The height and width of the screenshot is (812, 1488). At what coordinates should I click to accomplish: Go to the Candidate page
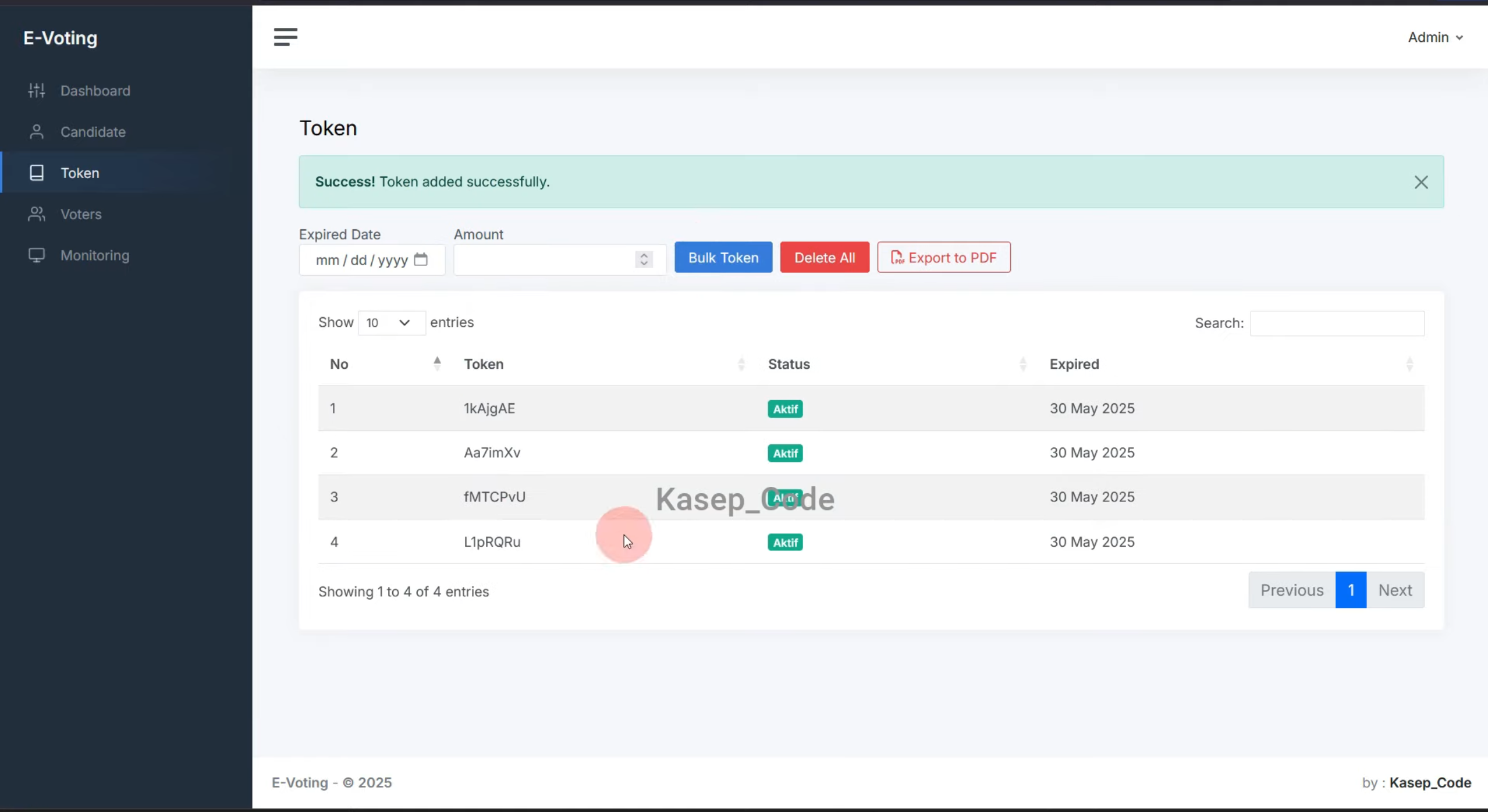[93, 132]
